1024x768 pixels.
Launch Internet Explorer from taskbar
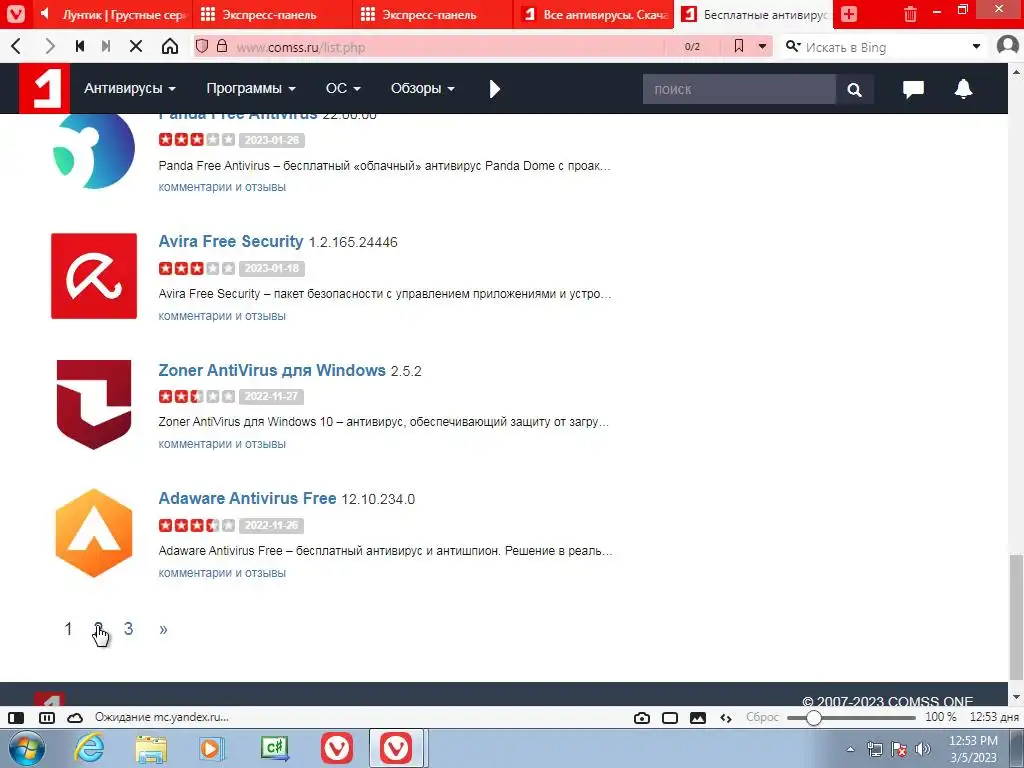[x=89, y=748]
